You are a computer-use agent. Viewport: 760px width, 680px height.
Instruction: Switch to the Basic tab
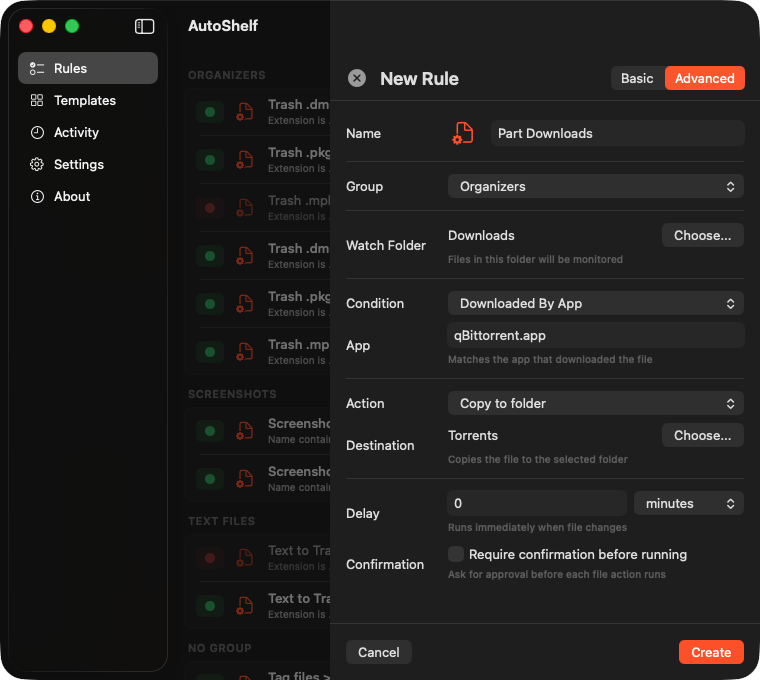pos(637,78)
